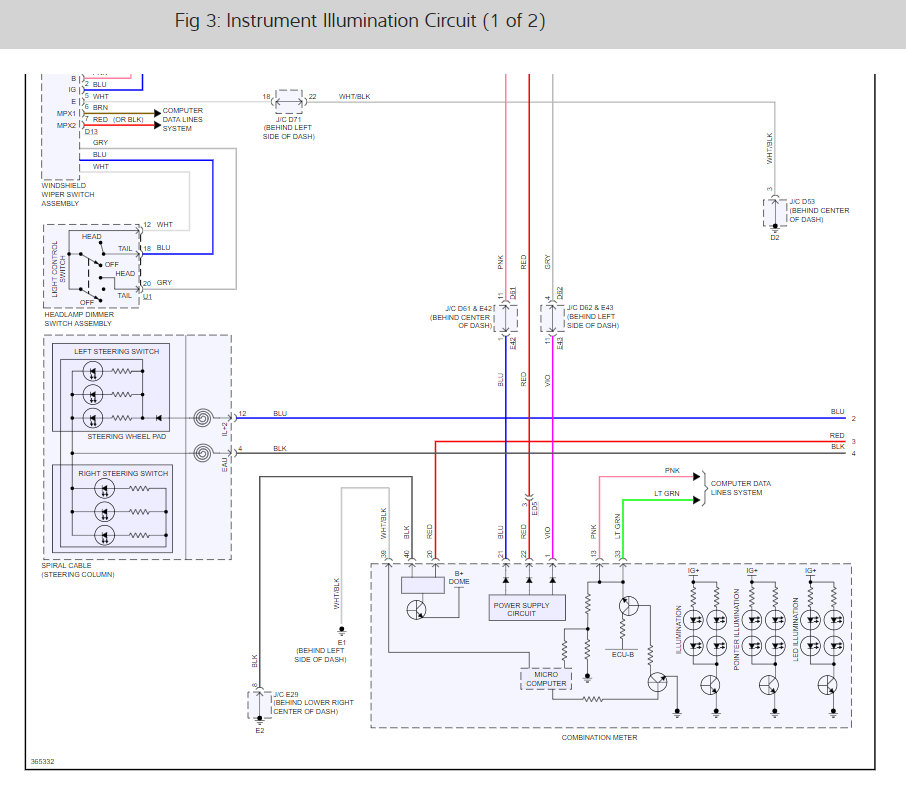This screenshot has height=788, width=906.
Task: Click diagram number '365332'
Action: [42, 761]
